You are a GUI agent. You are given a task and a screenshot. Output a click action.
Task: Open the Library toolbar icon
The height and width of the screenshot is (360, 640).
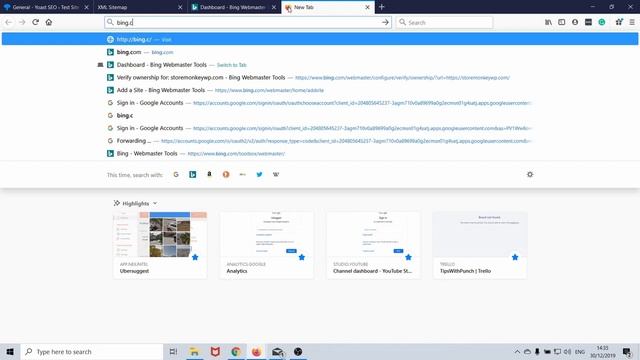pyautogui.click(x=548, y=22)
